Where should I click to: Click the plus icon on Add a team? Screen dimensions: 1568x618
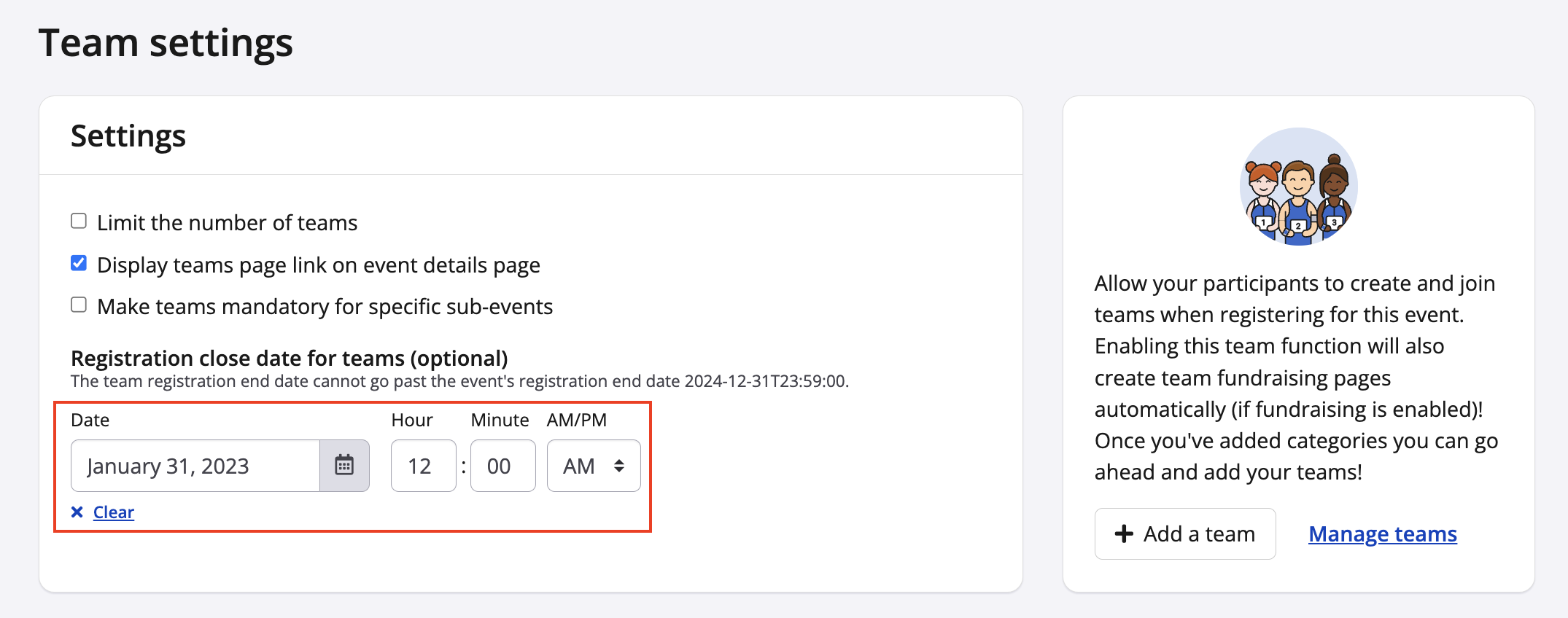pos(1124,534)
